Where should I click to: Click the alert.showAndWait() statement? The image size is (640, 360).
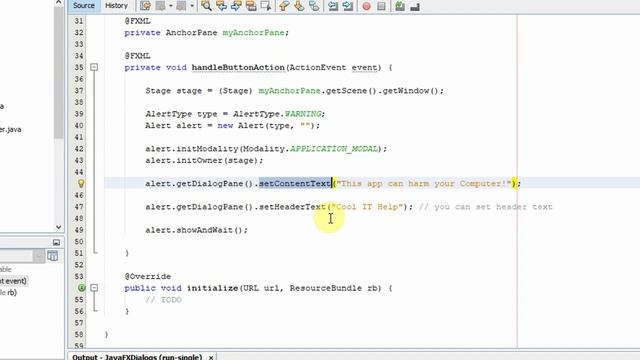tap(197, 230)
